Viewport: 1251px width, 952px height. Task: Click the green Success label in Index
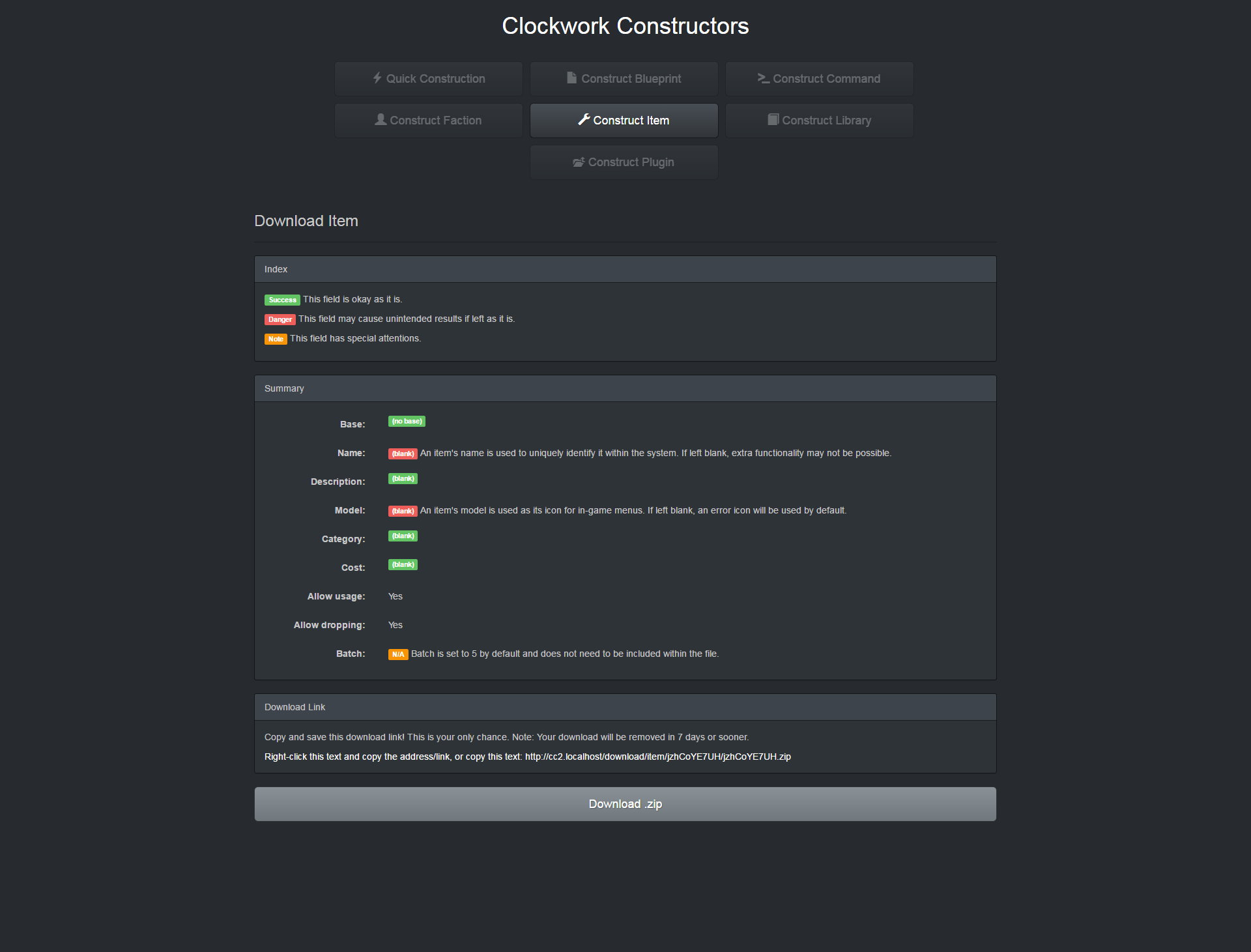tap(282, 300)
